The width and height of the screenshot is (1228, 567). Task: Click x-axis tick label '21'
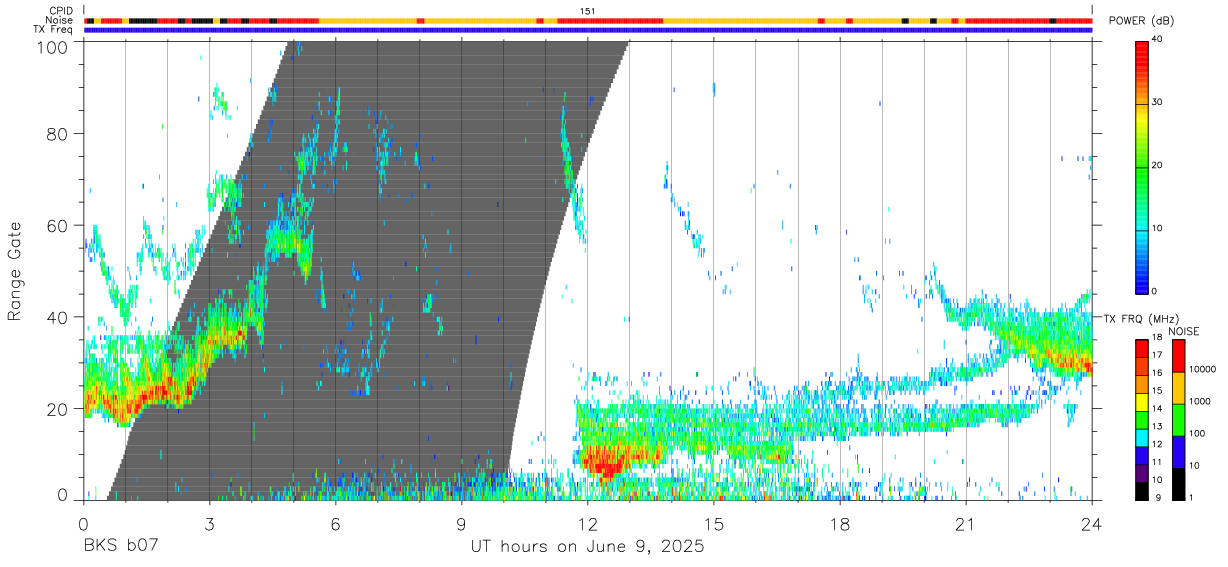(966, 524)
